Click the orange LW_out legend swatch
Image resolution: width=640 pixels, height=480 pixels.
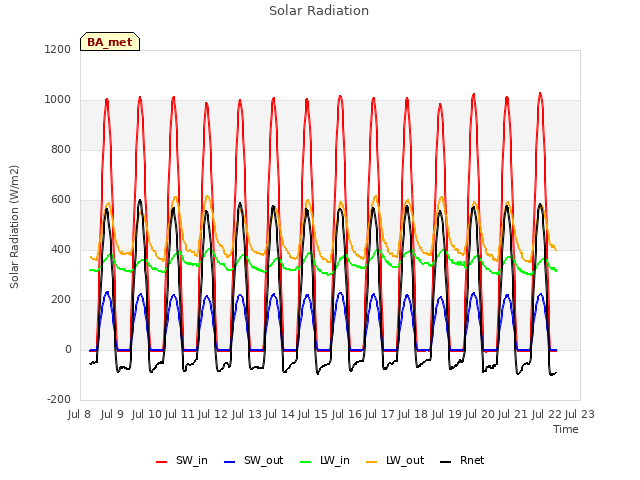[372, 462]
